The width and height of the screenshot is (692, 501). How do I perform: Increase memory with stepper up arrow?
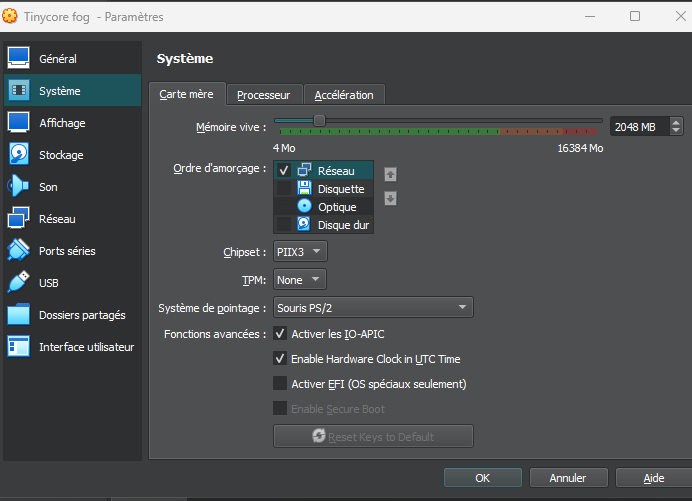(676, 122)
